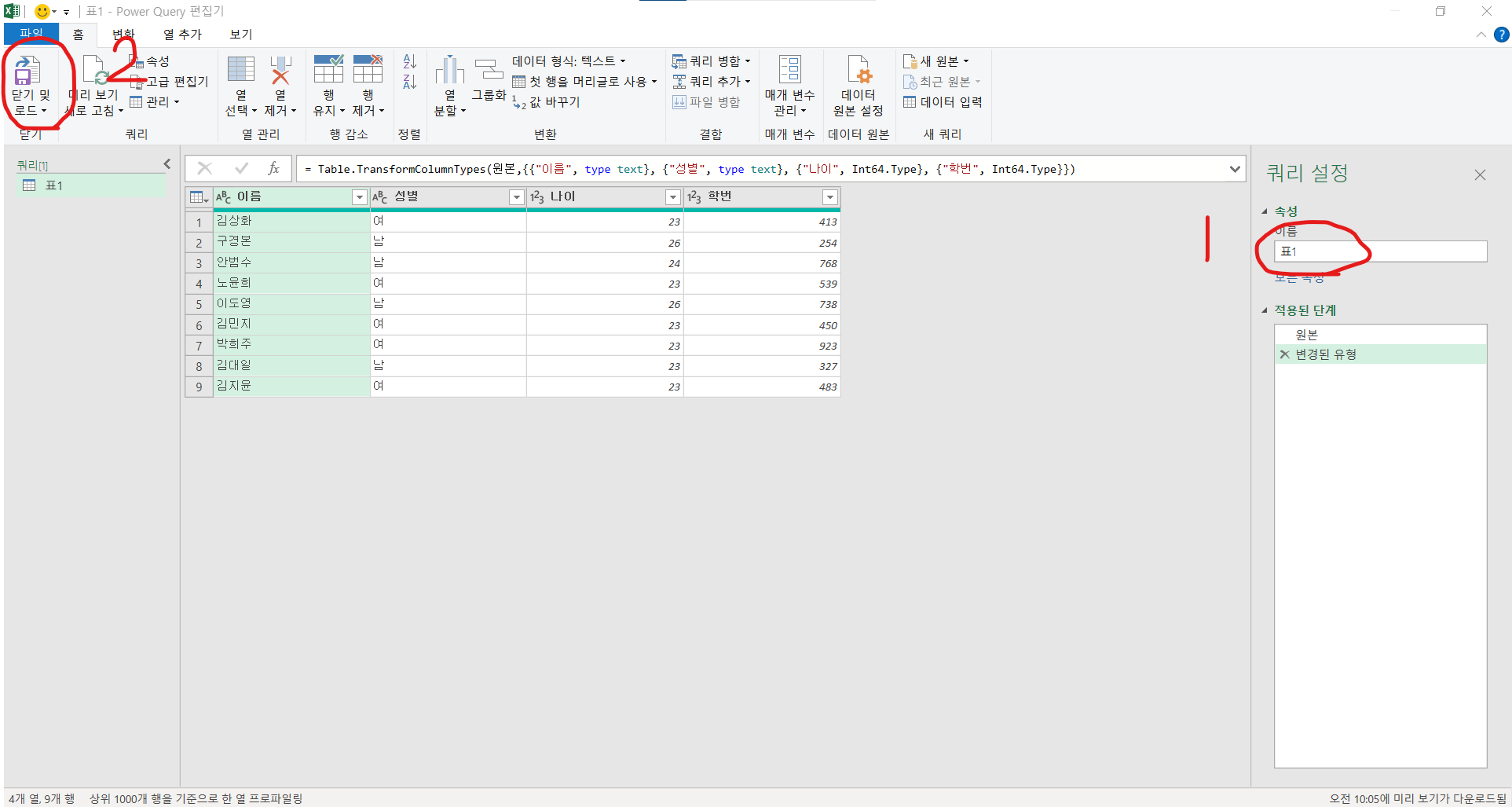This screenshot has height=807, width=1512.
Task: Click the ABC type icon of the 이름 column
Action: [224, 197]
